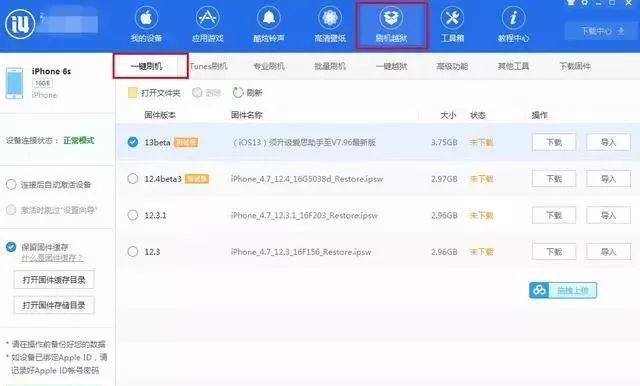The width and height of the screenshot is (640, 386).
Task: Click the 大小 column header
Action: tap(448, 115)
